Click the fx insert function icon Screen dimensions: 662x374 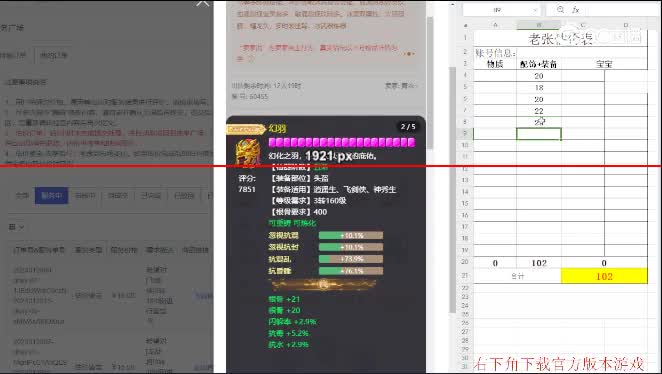pyautogui.click(x=575, y=9)
